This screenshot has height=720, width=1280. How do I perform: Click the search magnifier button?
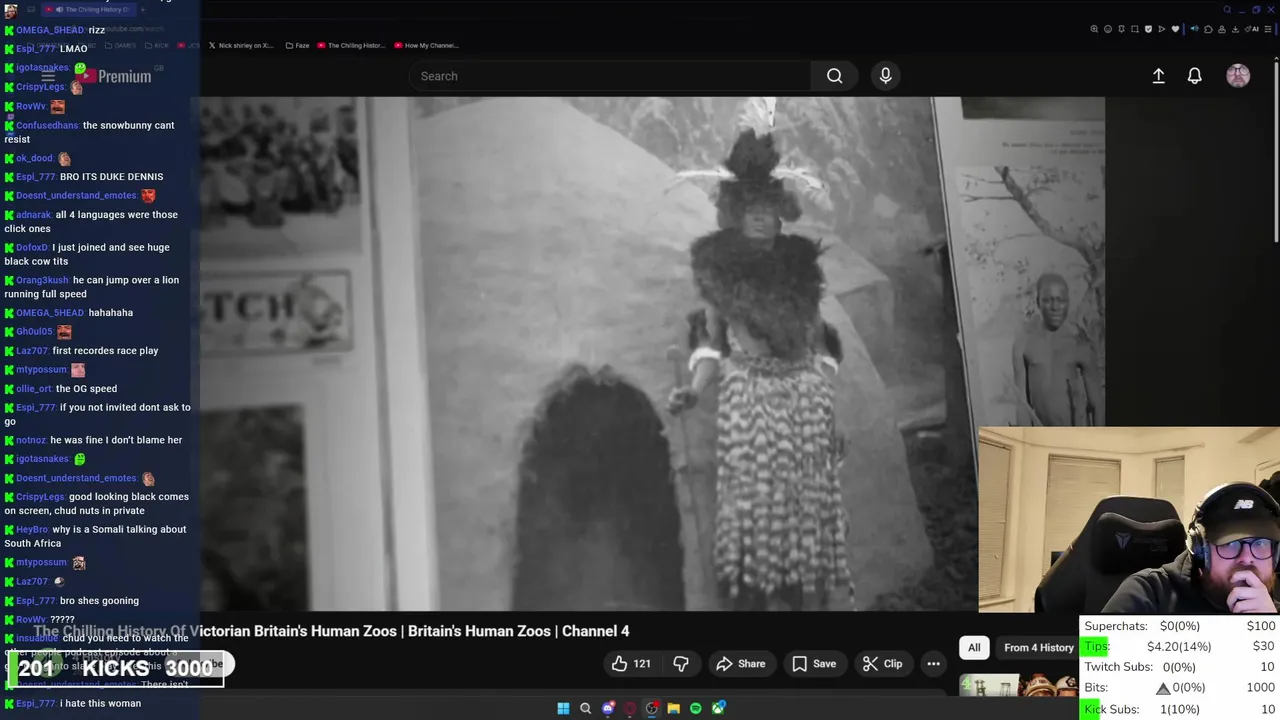pos(834,76)
